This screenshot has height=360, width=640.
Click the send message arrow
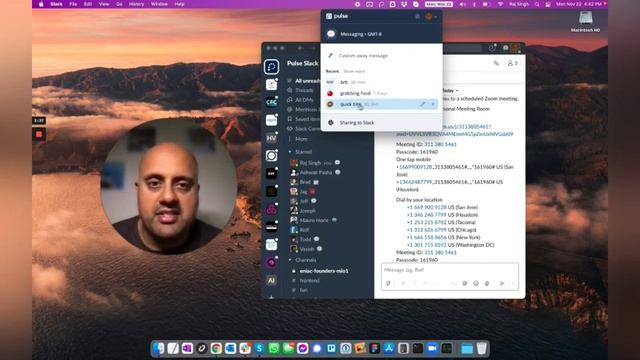tap(502, 283)
